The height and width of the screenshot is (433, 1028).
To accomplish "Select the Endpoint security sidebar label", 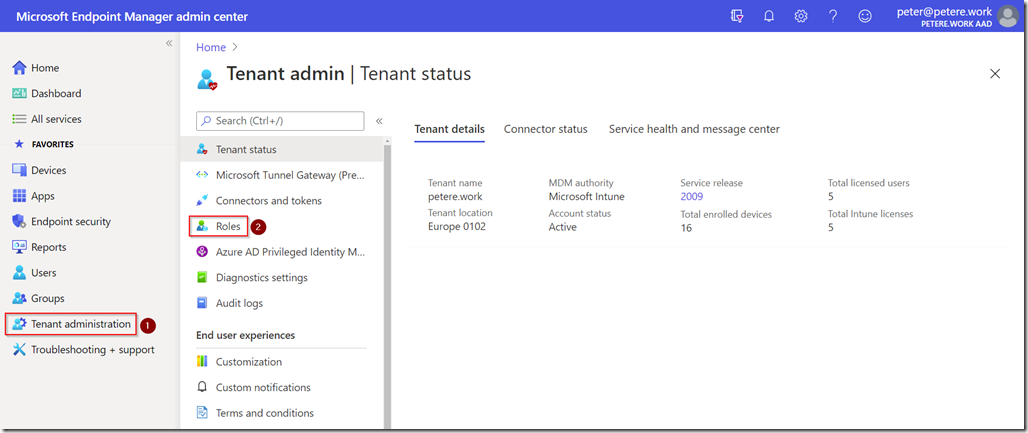I will 71,222.
